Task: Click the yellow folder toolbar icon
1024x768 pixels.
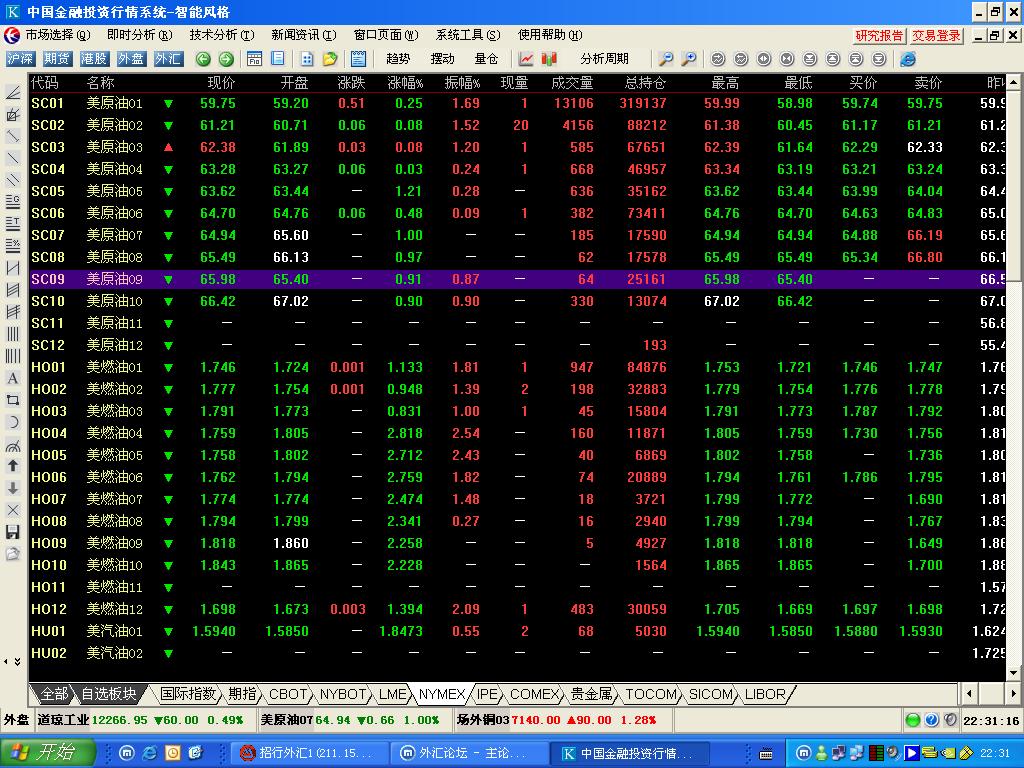Action: (330, 59)
